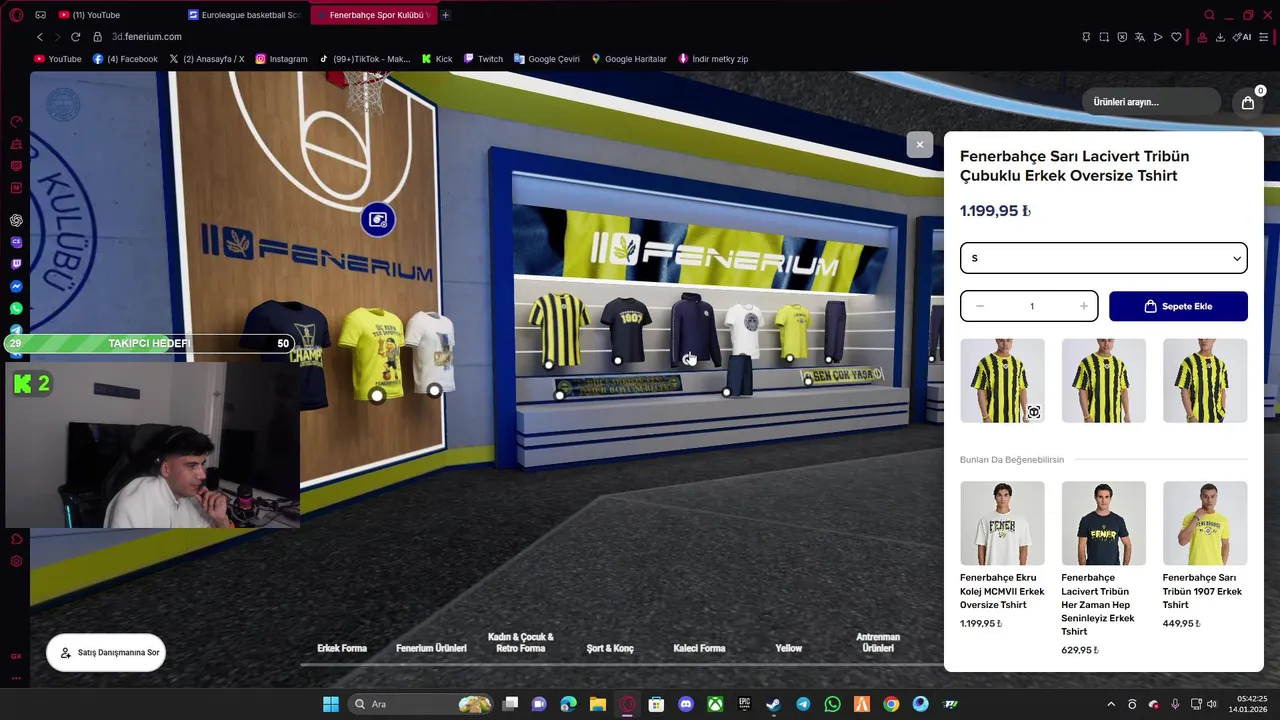This screenshot has width=1280, height=720.
Task: View first striped tshirt front photo
Action: [1002, 380]
